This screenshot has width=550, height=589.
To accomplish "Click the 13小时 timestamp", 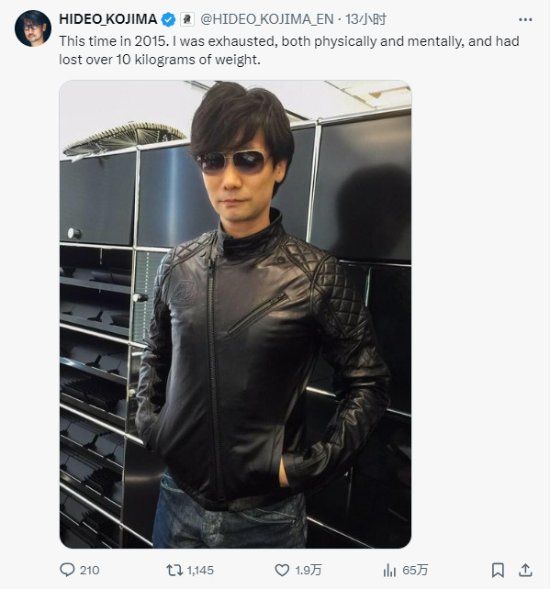I will click(x=366, y=19).
